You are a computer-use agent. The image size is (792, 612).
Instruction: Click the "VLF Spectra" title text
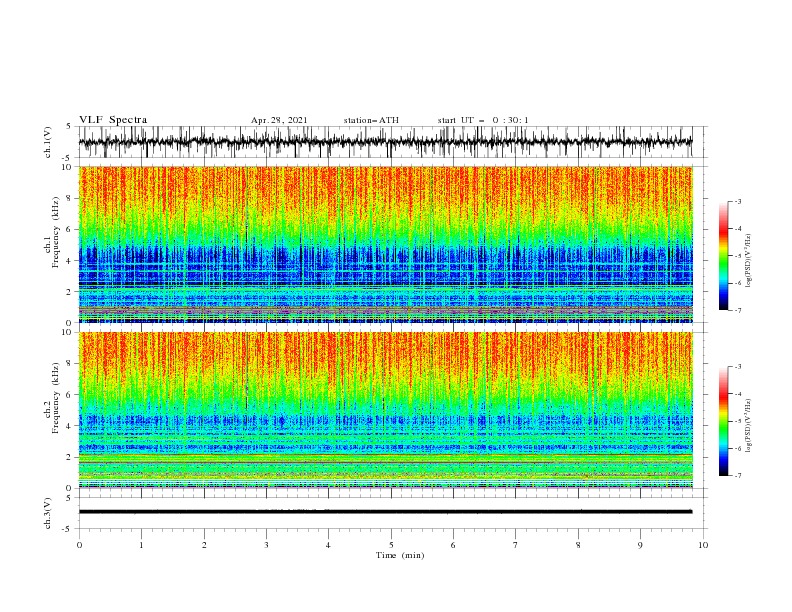[113, 120]
